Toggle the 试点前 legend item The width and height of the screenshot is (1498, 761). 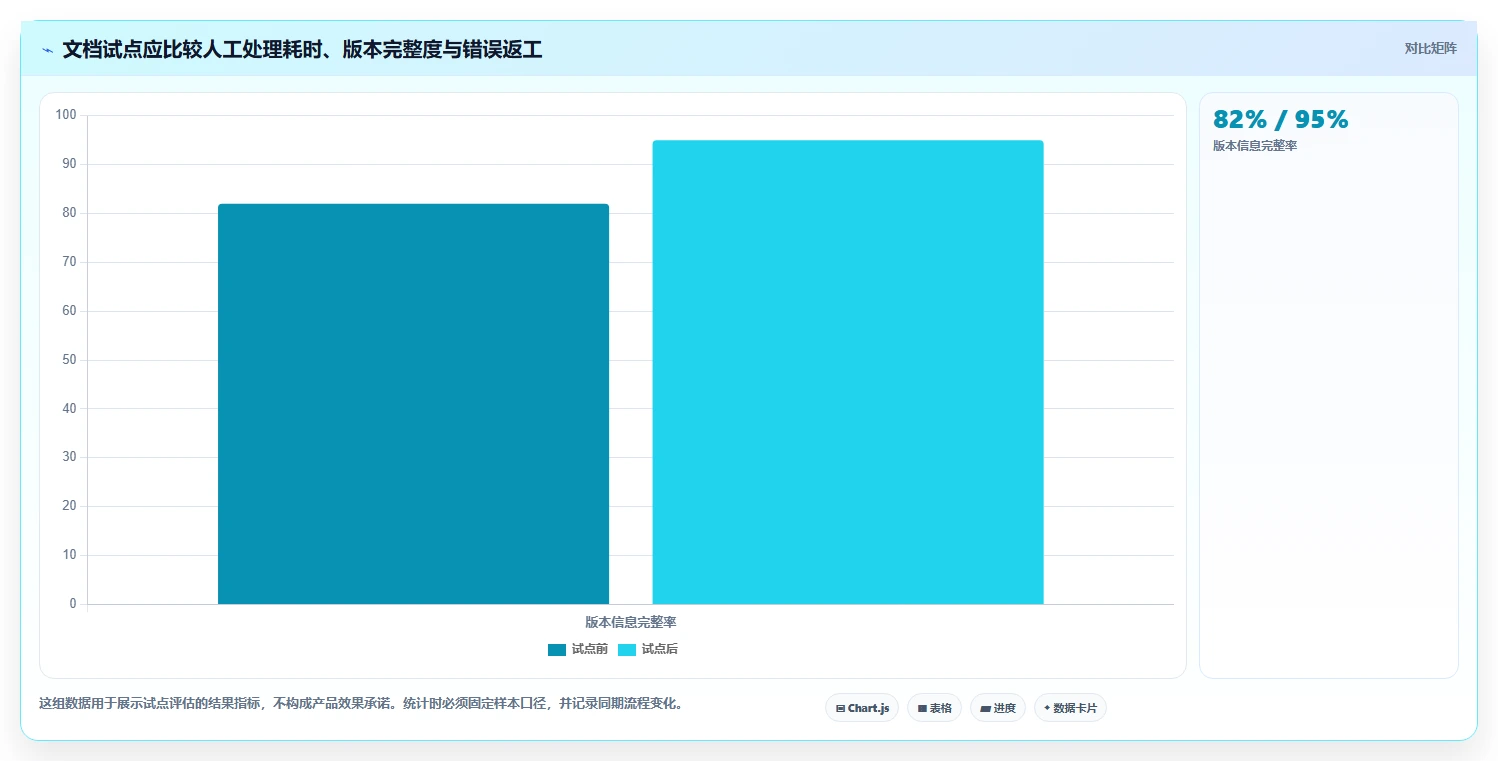tap(578, 649)
